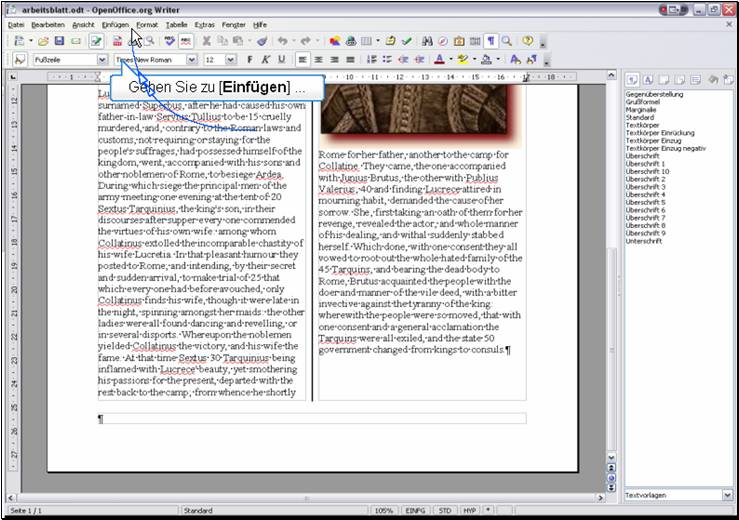Open the Format menu
The width and height of the screenshot is (739, 520).
point(147,23)
